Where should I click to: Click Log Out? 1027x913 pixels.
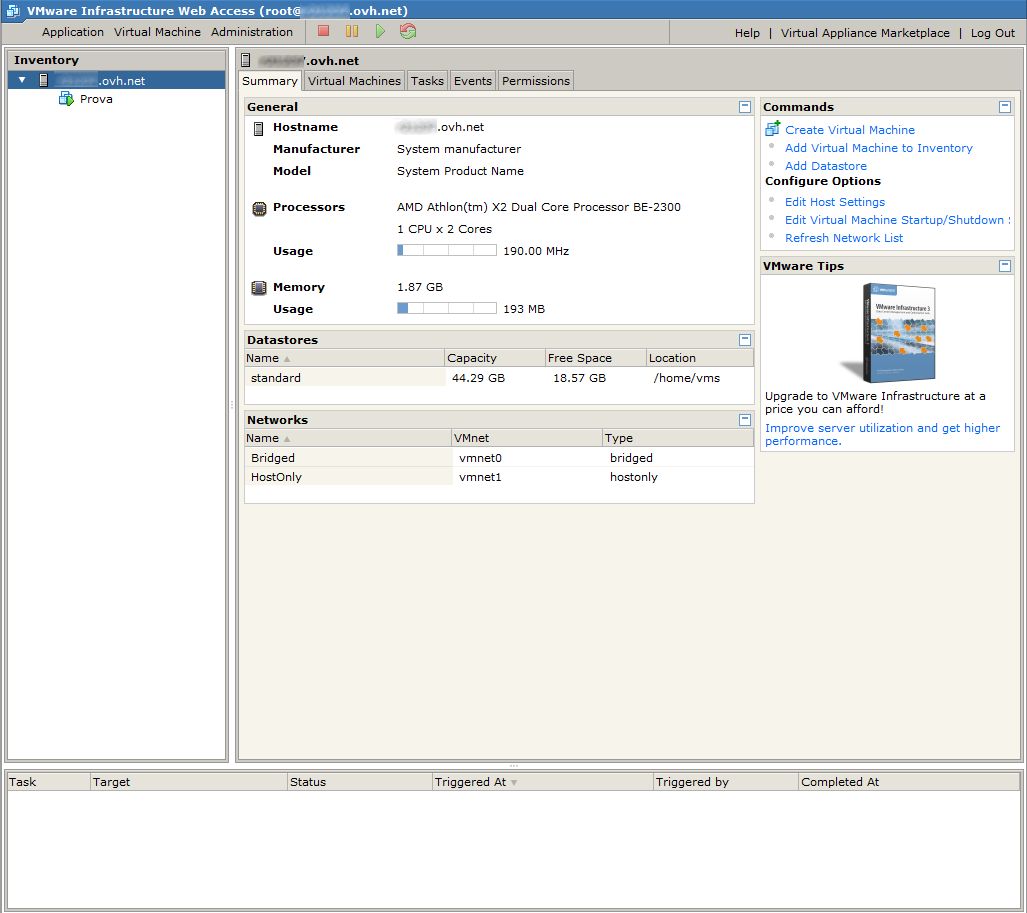click(992, 33)
